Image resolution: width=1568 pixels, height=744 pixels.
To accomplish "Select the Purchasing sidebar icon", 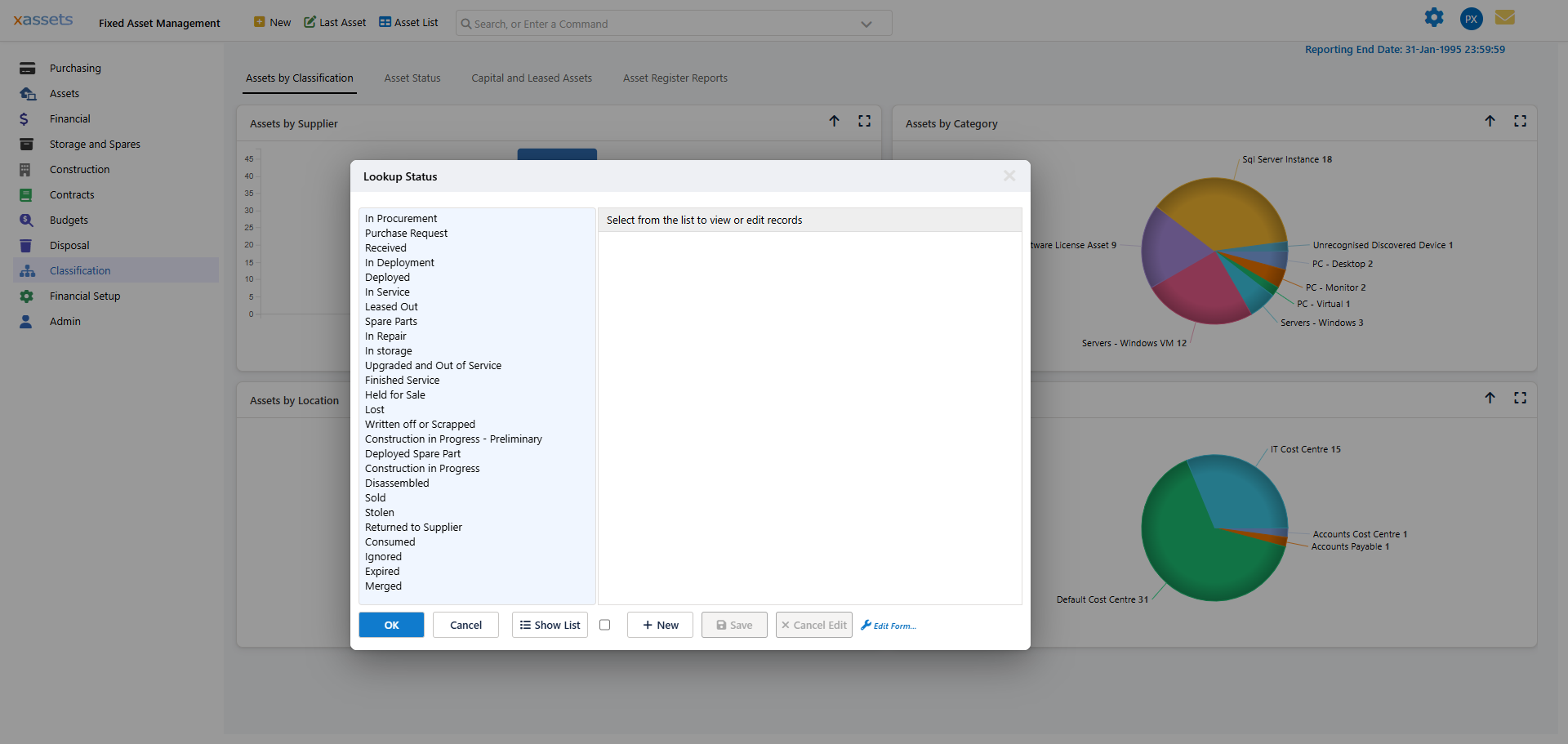I will (27, 68).
